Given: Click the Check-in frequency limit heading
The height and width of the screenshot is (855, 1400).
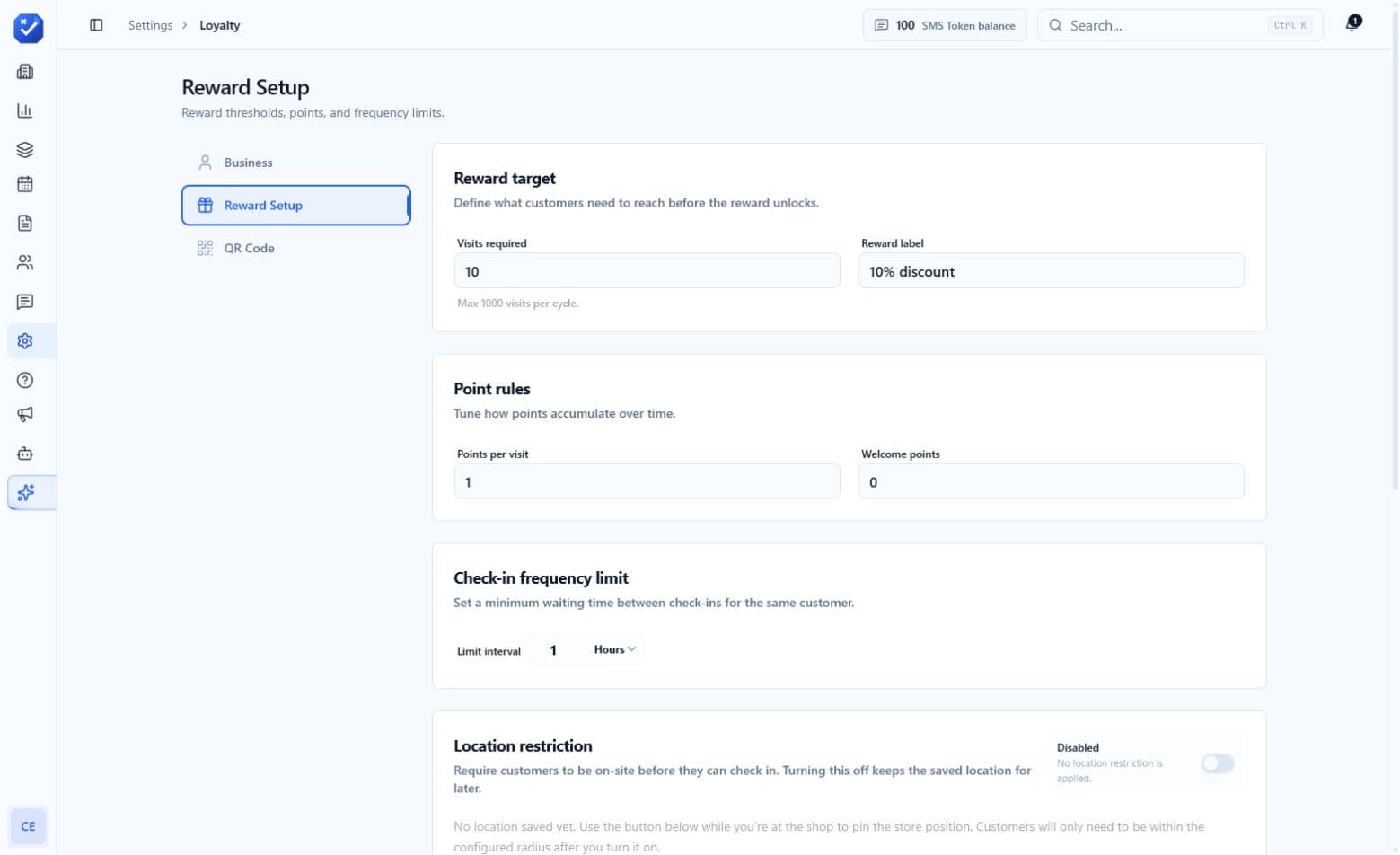Looking at the screenshot, I should pos(541,578).
